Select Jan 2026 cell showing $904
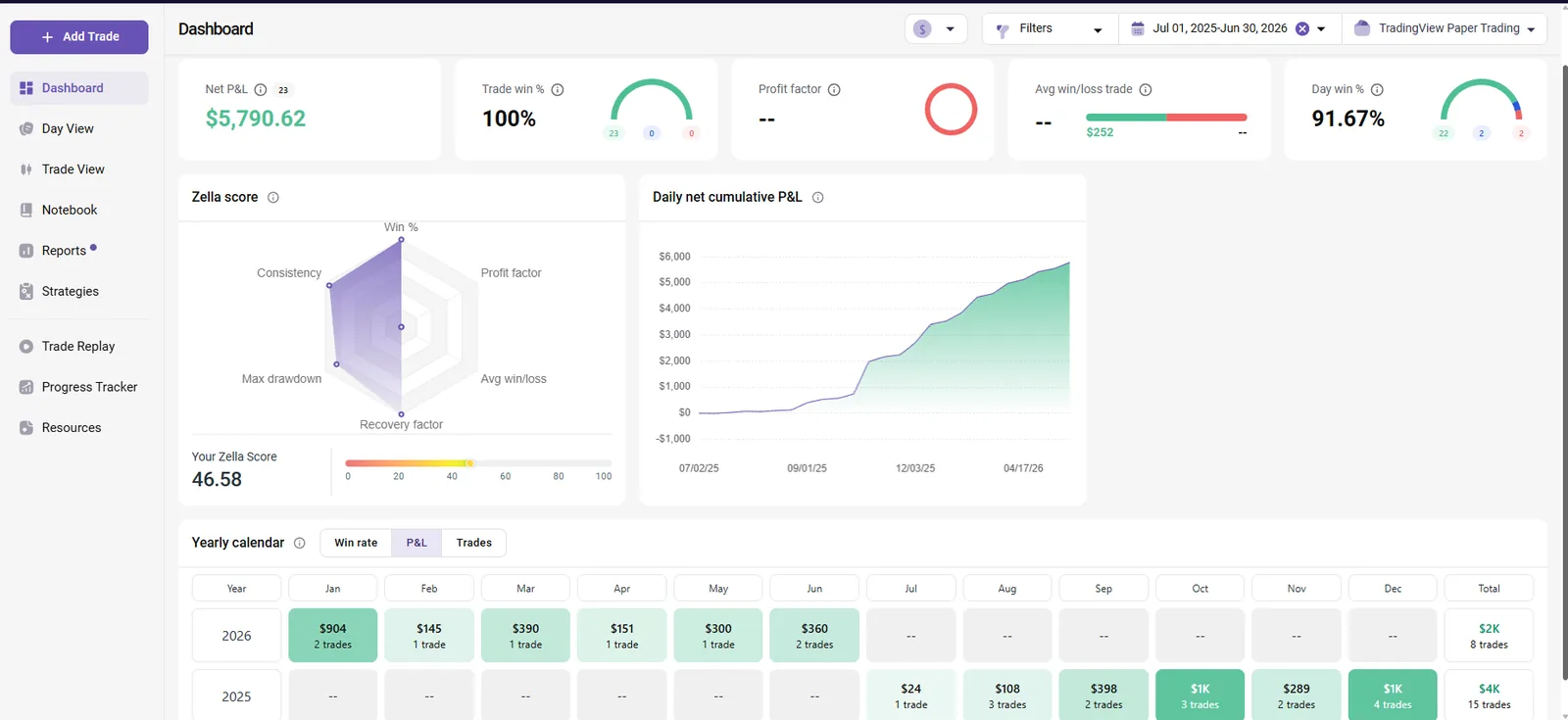Screen dimensions: 1568x720 tap(333, 636)
